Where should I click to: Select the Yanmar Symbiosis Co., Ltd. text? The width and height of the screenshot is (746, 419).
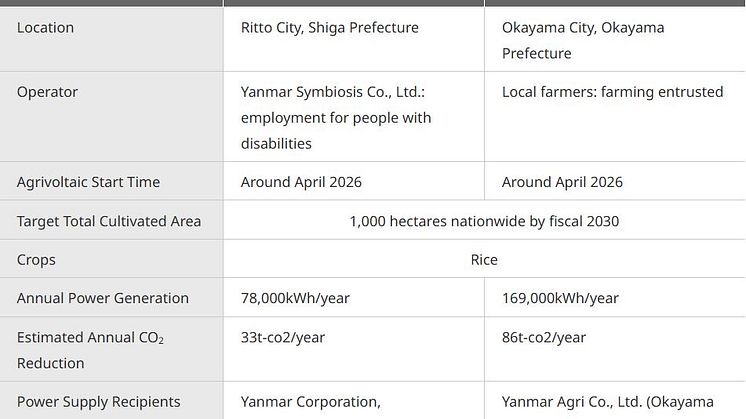click(333, 92)
